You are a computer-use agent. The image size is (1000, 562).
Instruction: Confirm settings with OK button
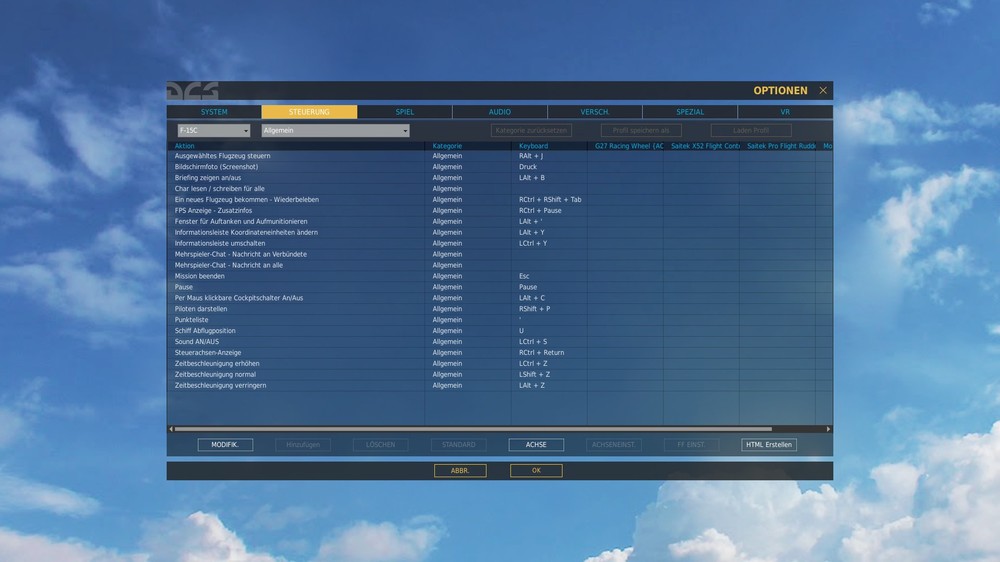[x=536, y=471]
